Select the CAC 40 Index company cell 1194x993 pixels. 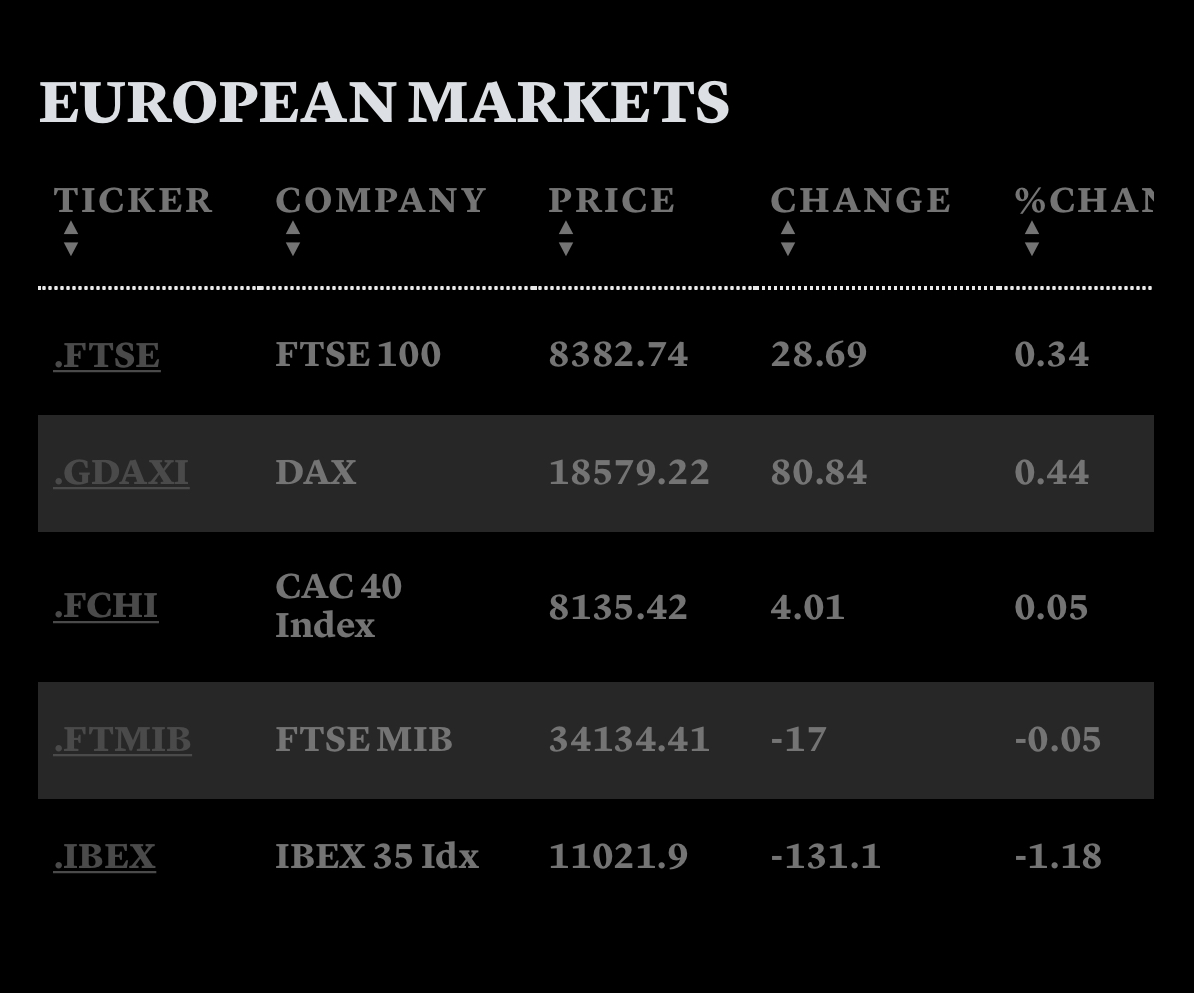(338, 605)
